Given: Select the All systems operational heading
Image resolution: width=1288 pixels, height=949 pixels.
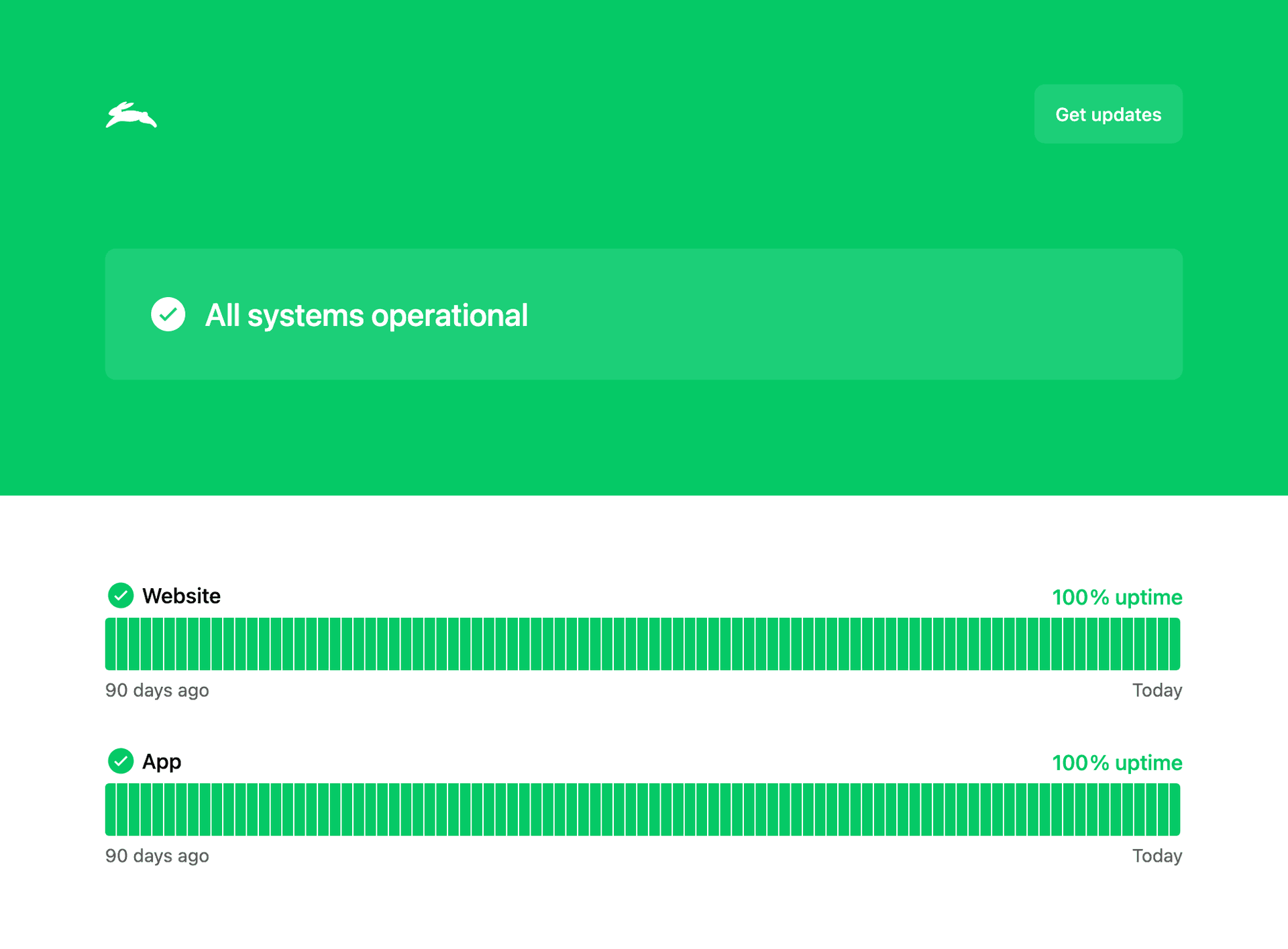Looking at the screenshot, I should click(x=366, y=315).
